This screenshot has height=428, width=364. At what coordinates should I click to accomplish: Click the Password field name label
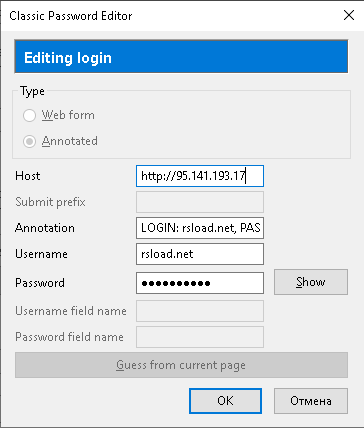pyautogui.click(x=69, y=337)
